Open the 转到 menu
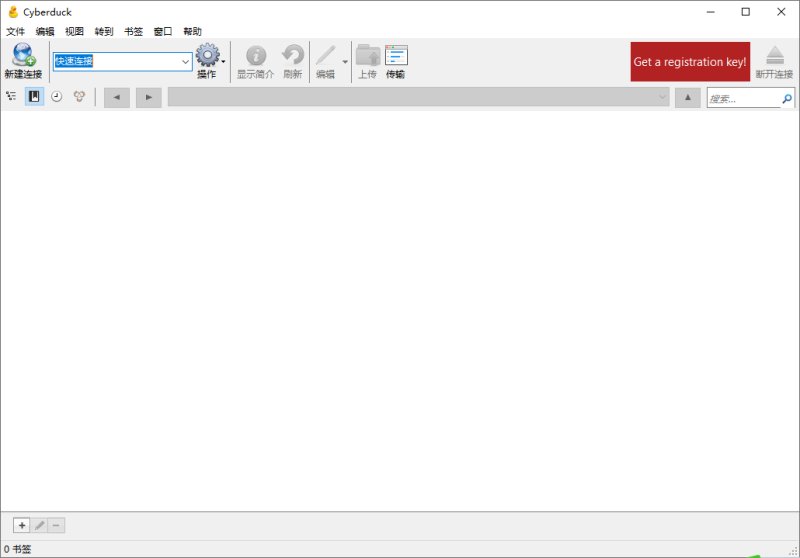The width and height of the screenshot is (800, 558). (x=104, y=31)
